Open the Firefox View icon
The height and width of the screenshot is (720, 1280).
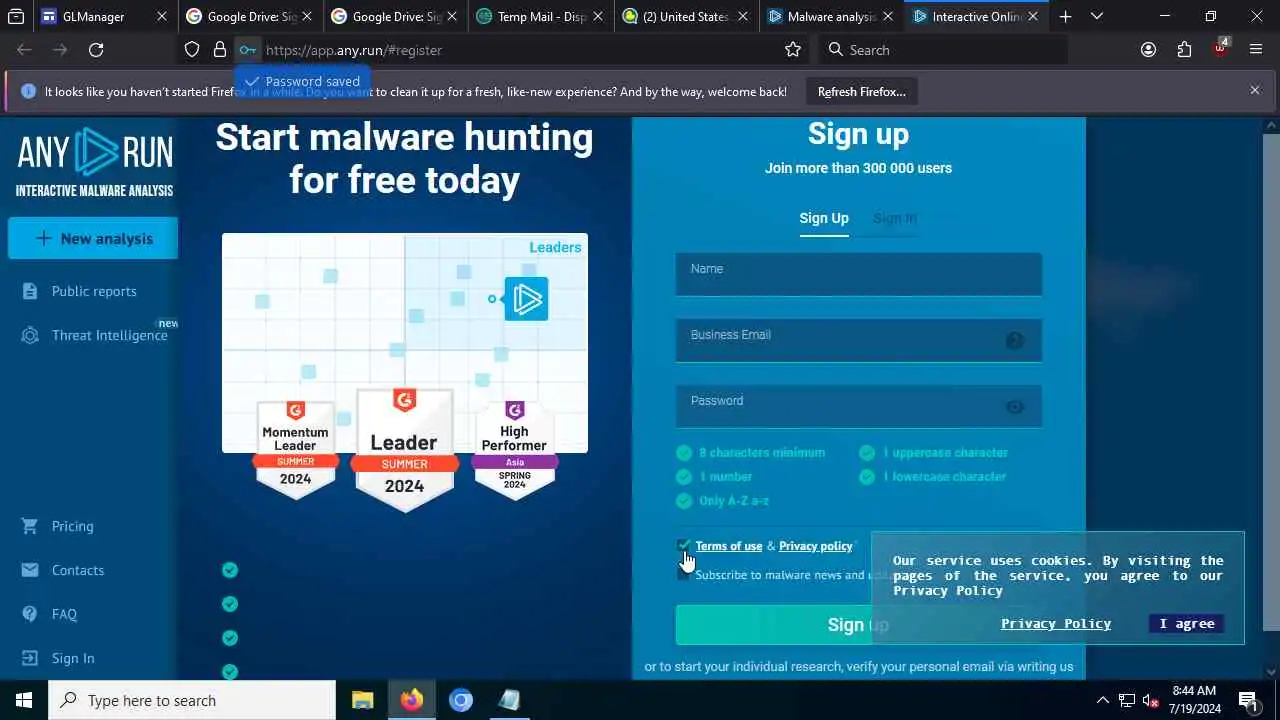pos(16,16)
